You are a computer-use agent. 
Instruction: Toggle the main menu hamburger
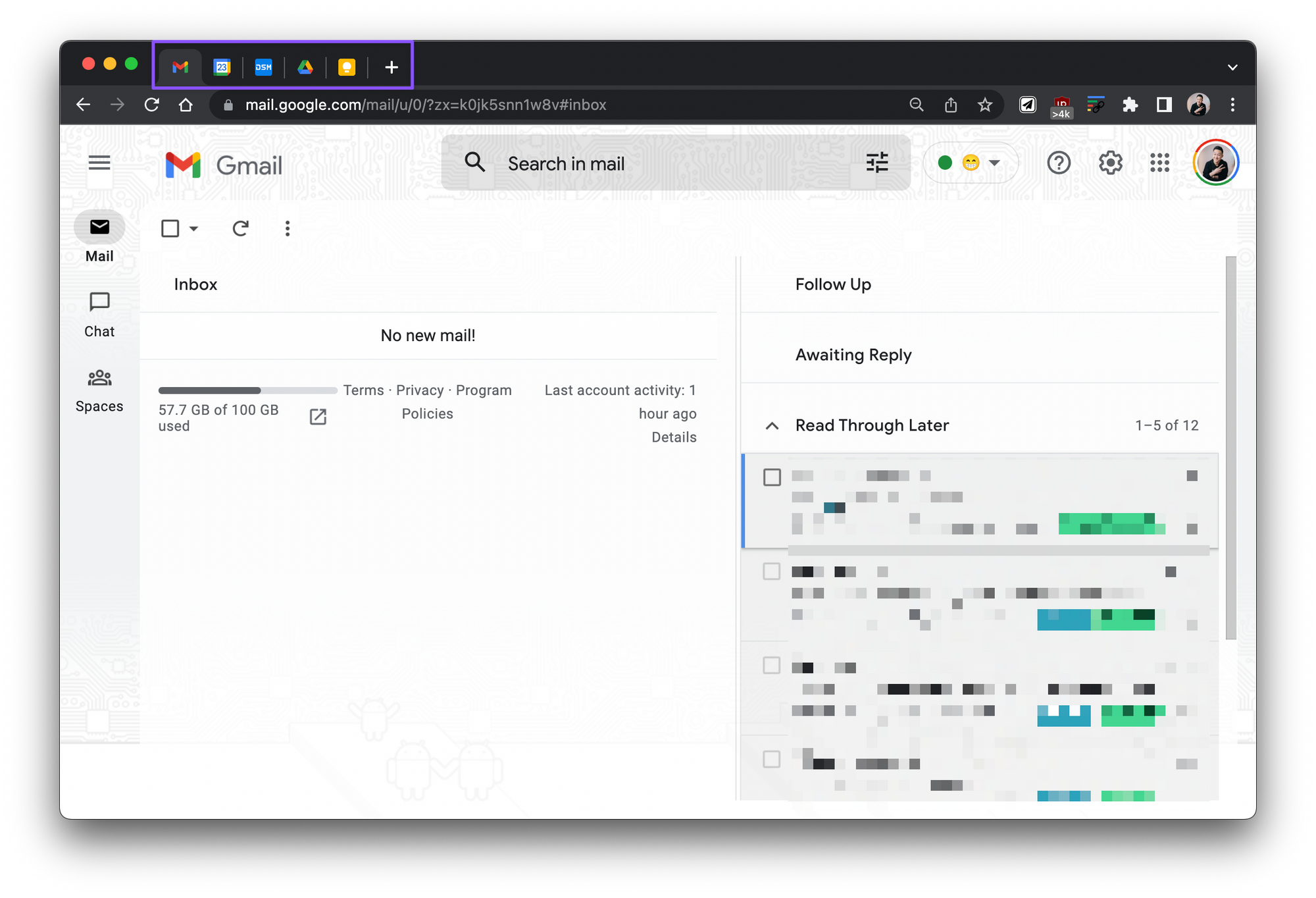click(x=99, y=163)
